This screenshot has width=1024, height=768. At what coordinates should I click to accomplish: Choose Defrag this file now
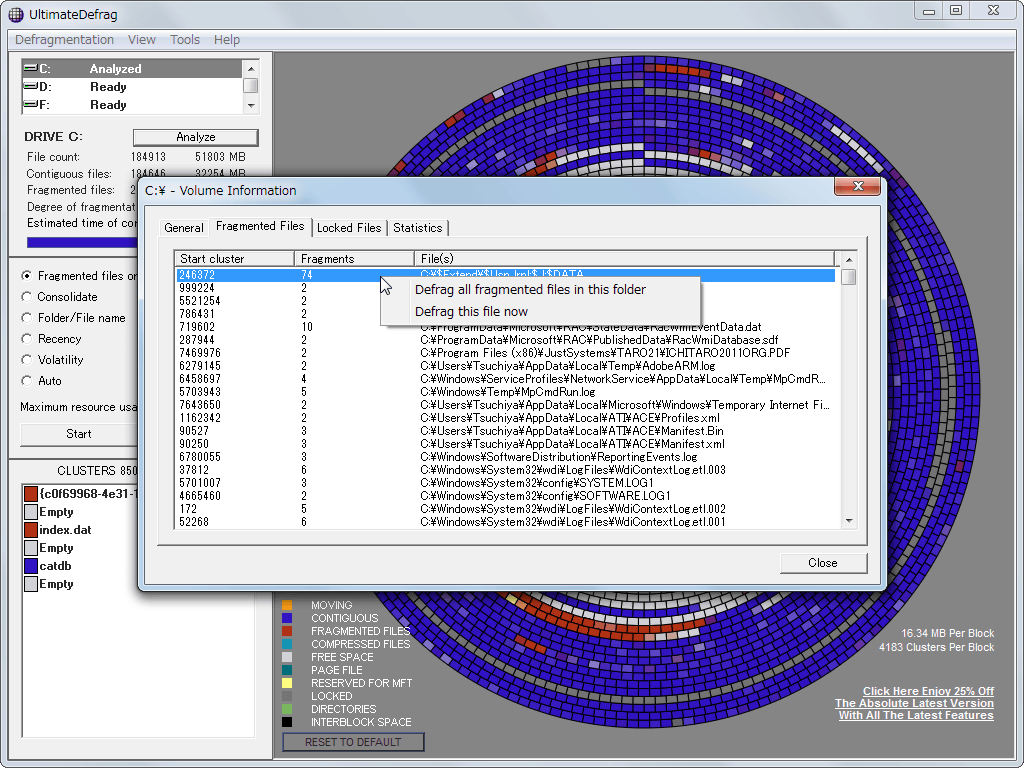click(x=471, y=312)
